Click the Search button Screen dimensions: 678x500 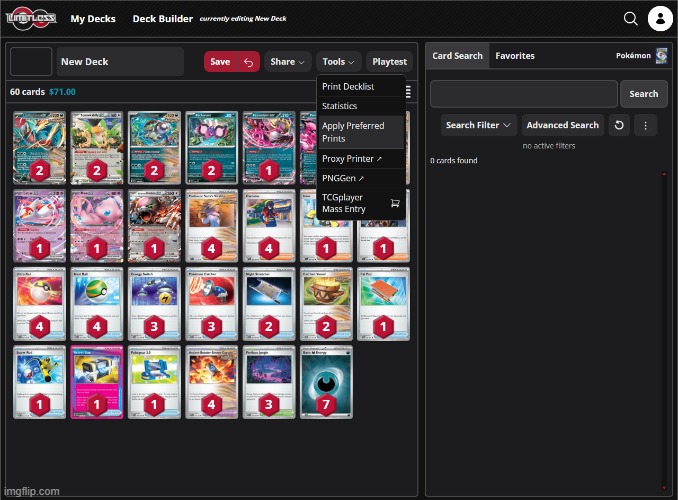tap(644, 94)
